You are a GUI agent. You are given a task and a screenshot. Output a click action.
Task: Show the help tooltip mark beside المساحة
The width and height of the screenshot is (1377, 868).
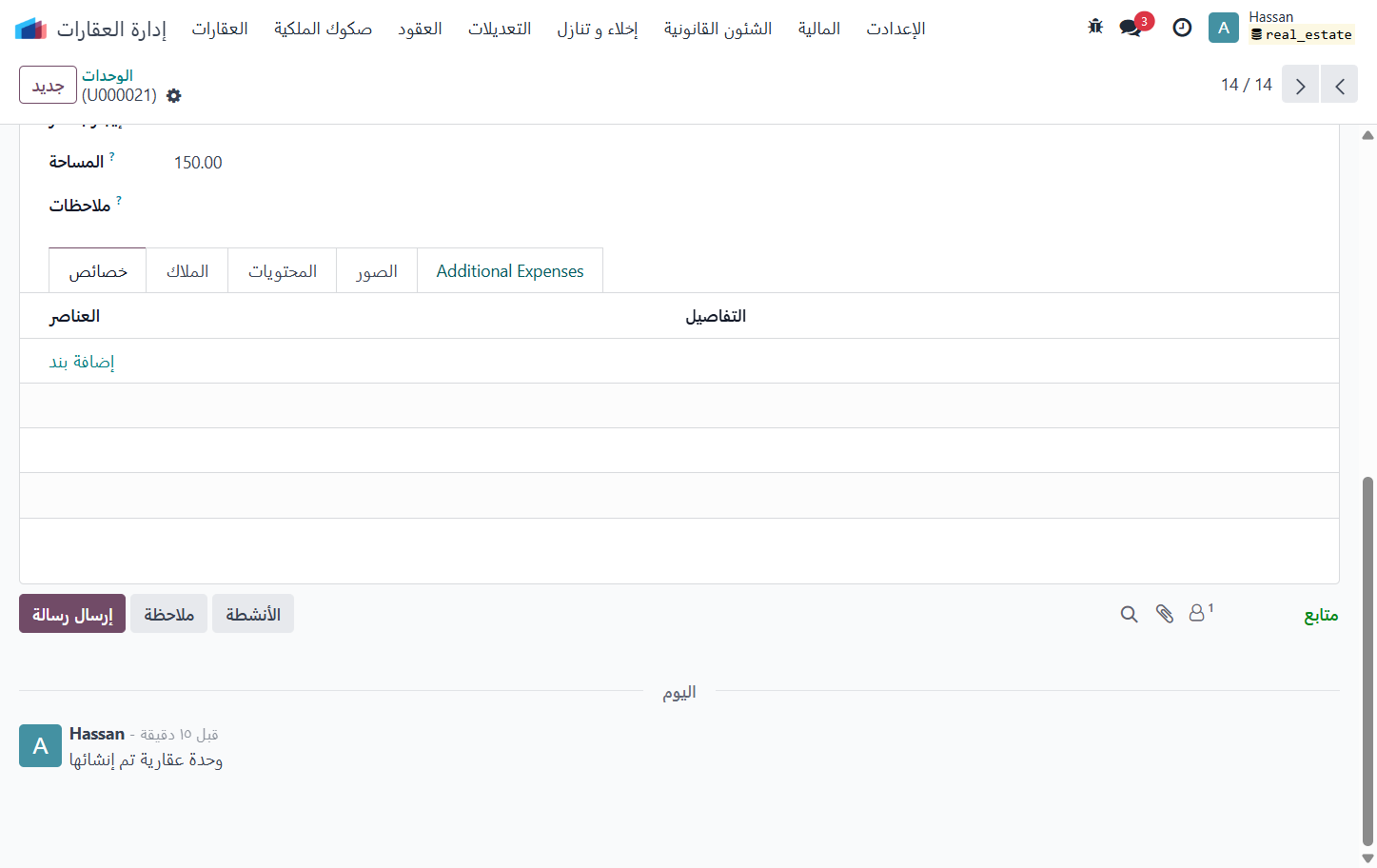click(x=111, y=155)
